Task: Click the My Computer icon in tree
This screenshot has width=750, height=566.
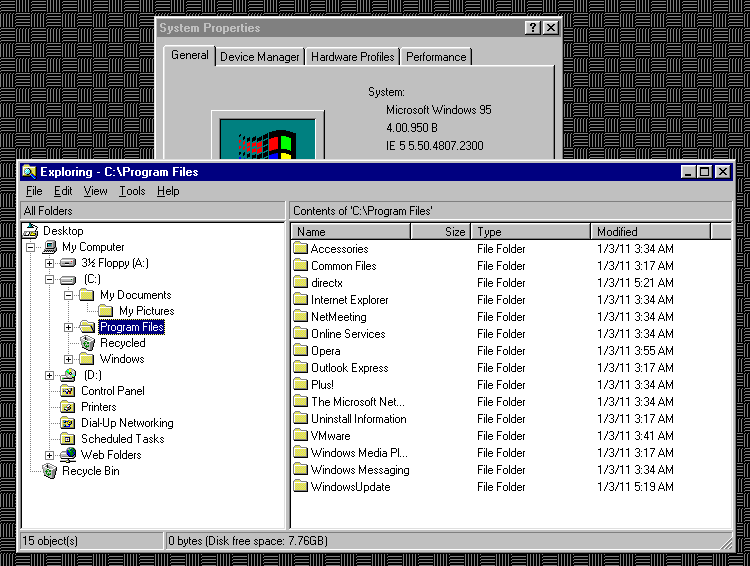Action: (x=50, y=247)
